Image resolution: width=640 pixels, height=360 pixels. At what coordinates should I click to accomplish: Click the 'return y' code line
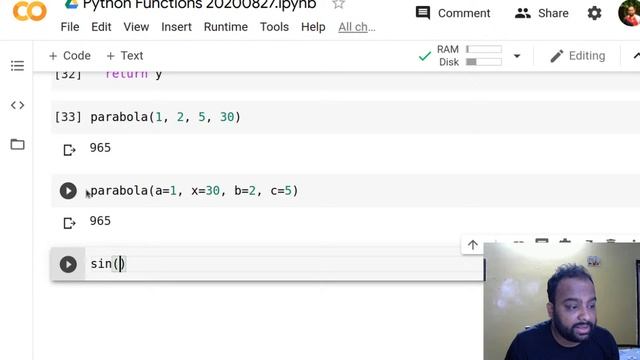[x=133, y=75]
